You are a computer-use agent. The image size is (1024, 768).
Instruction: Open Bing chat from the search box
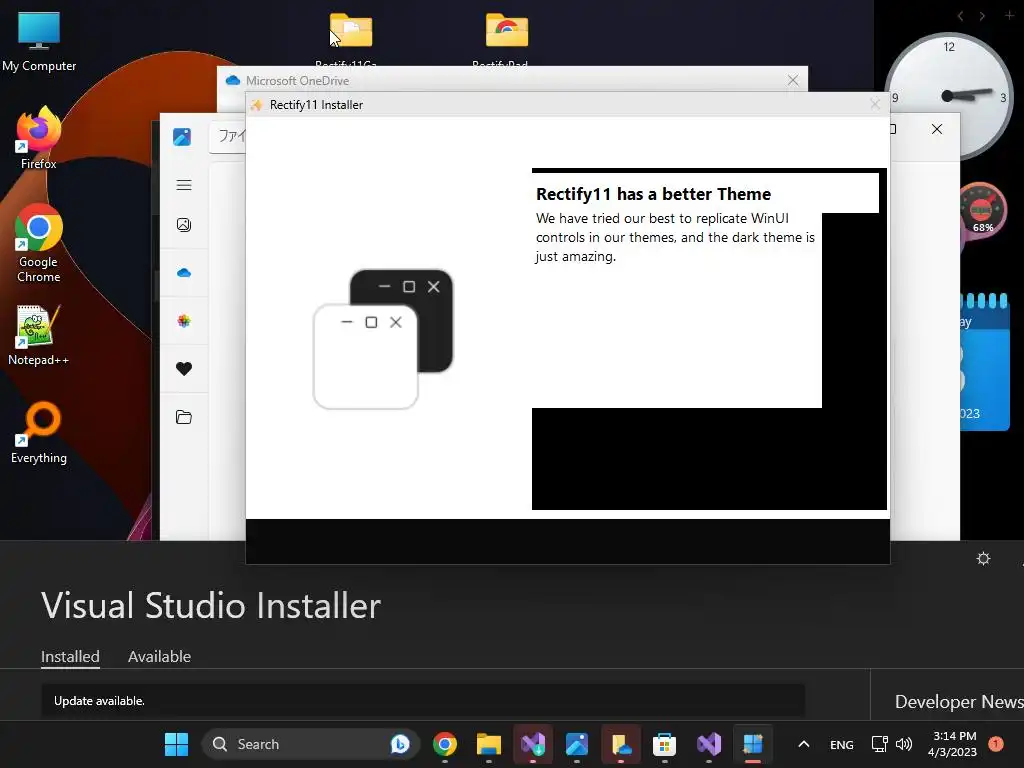(x=400, y=744)
